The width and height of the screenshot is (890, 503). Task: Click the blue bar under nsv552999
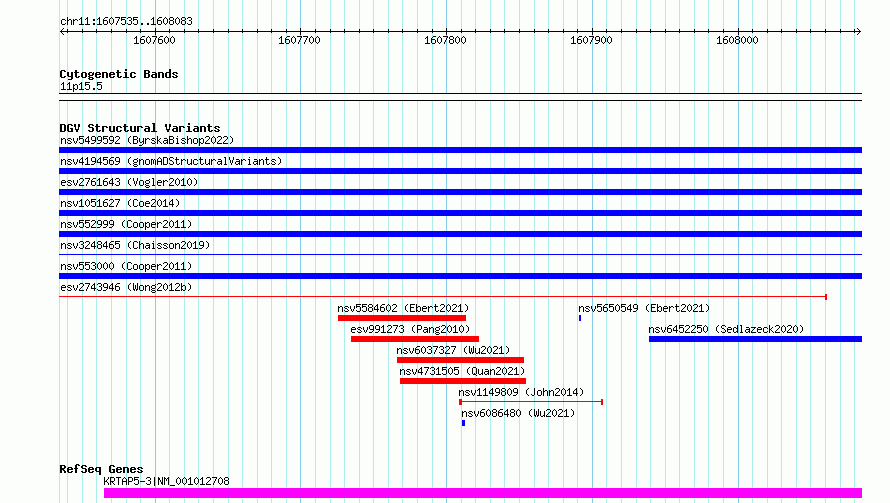(x=460, y=234)
